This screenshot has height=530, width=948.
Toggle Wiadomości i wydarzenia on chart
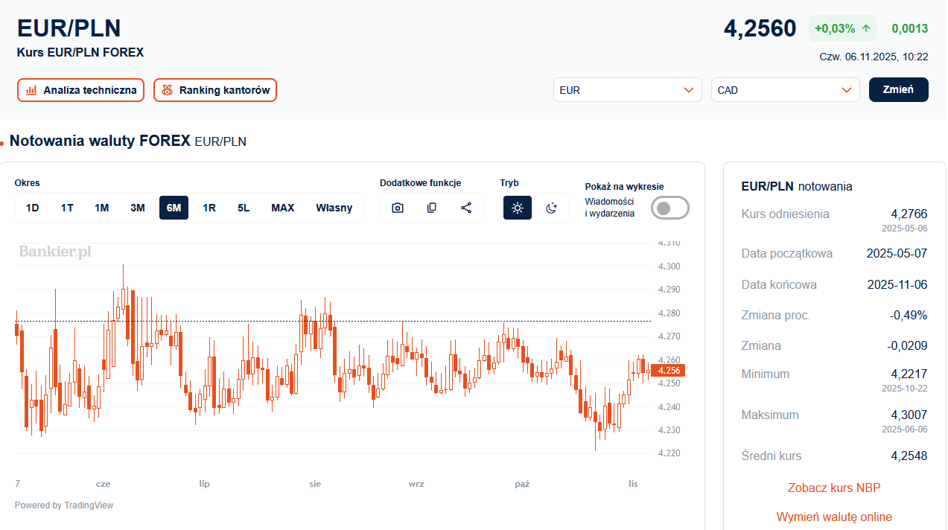pos(670,208)
